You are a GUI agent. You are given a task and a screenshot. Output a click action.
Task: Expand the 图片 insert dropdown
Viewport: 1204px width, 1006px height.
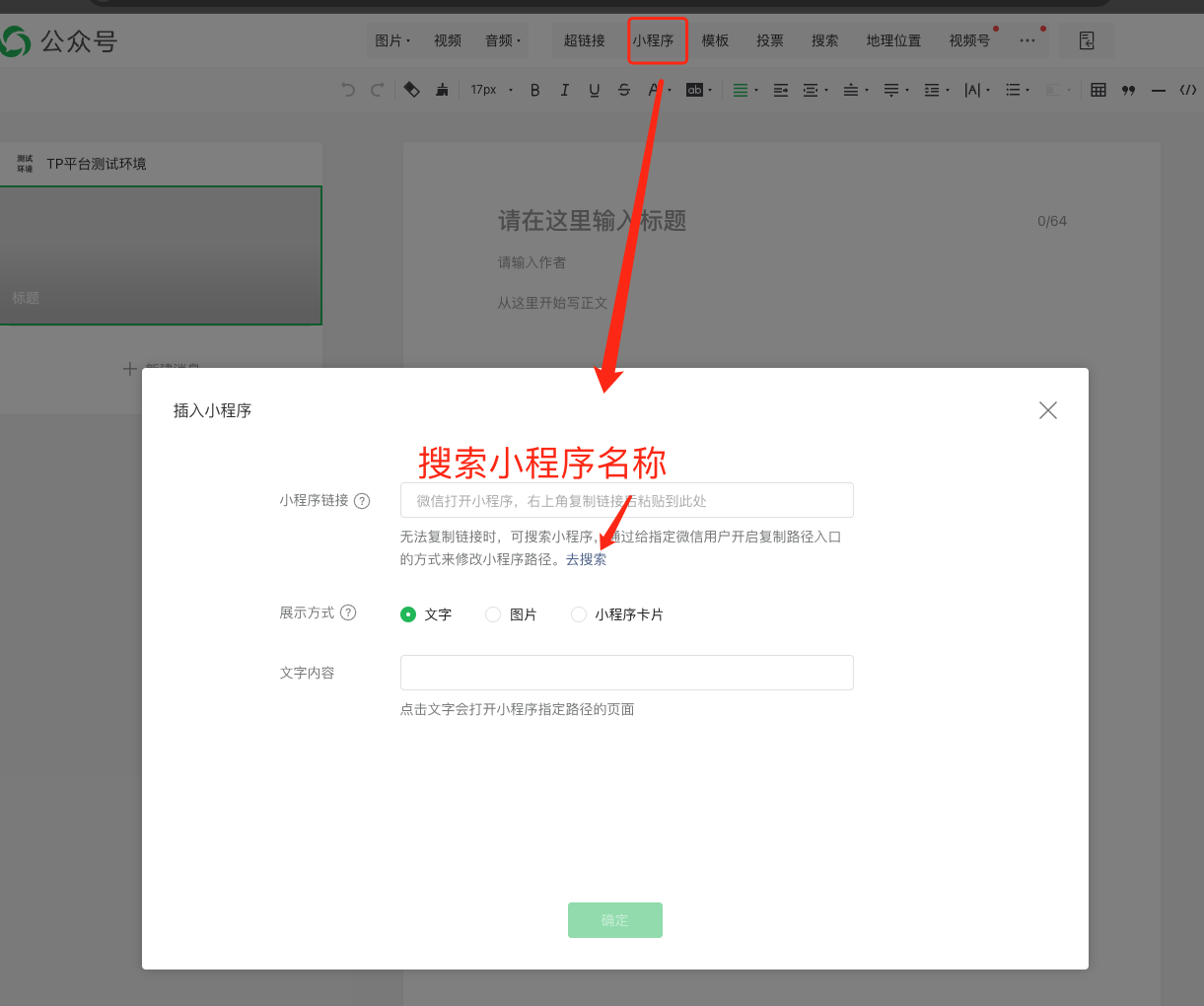tap(392, 40)
